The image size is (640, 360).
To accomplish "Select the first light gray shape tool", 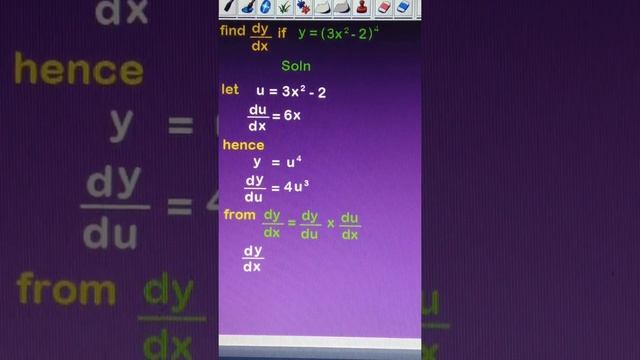I will 323,7.
